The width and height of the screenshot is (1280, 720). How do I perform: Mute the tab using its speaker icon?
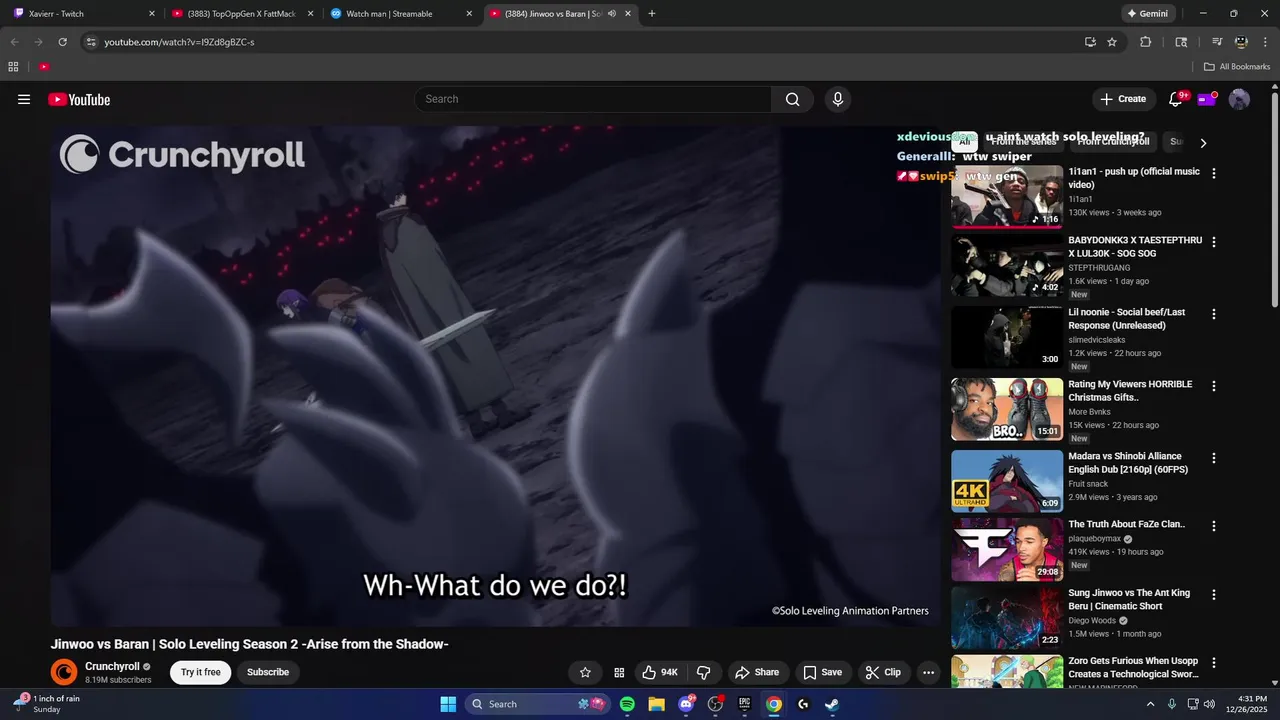611,14
